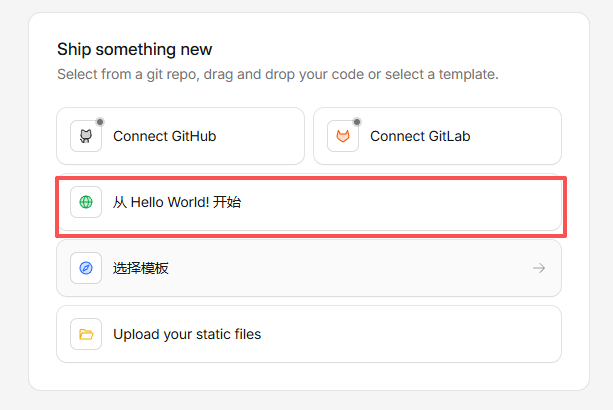Click the yellow folder upload icon
The width and height of the screenshot is (613, 410).
tap(86, 334)
